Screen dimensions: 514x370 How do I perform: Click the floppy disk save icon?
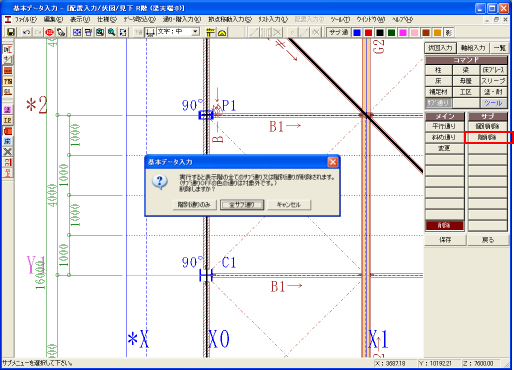click(x=11, y=32)
